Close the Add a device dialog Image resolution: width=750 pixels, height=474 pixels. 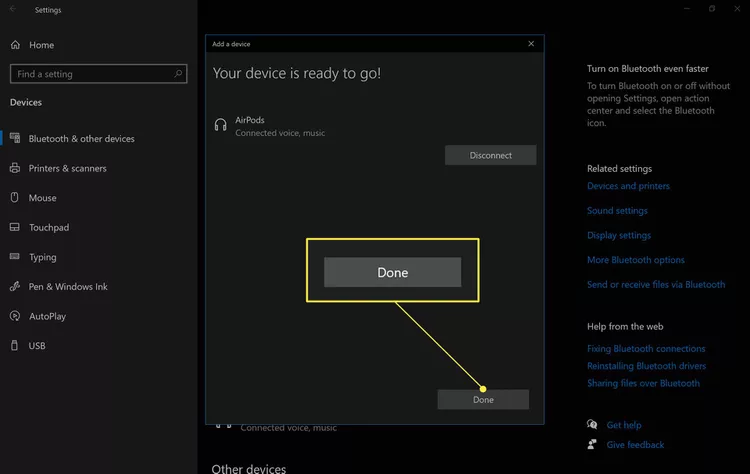531,44
